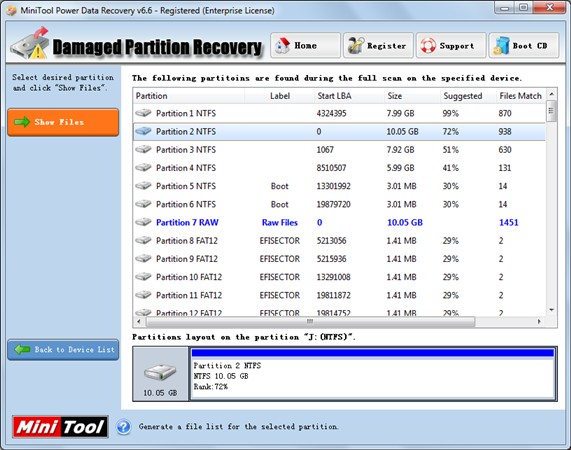571x450 pixels.
Task: Click the Boot CD button
Action: point(524,46)
